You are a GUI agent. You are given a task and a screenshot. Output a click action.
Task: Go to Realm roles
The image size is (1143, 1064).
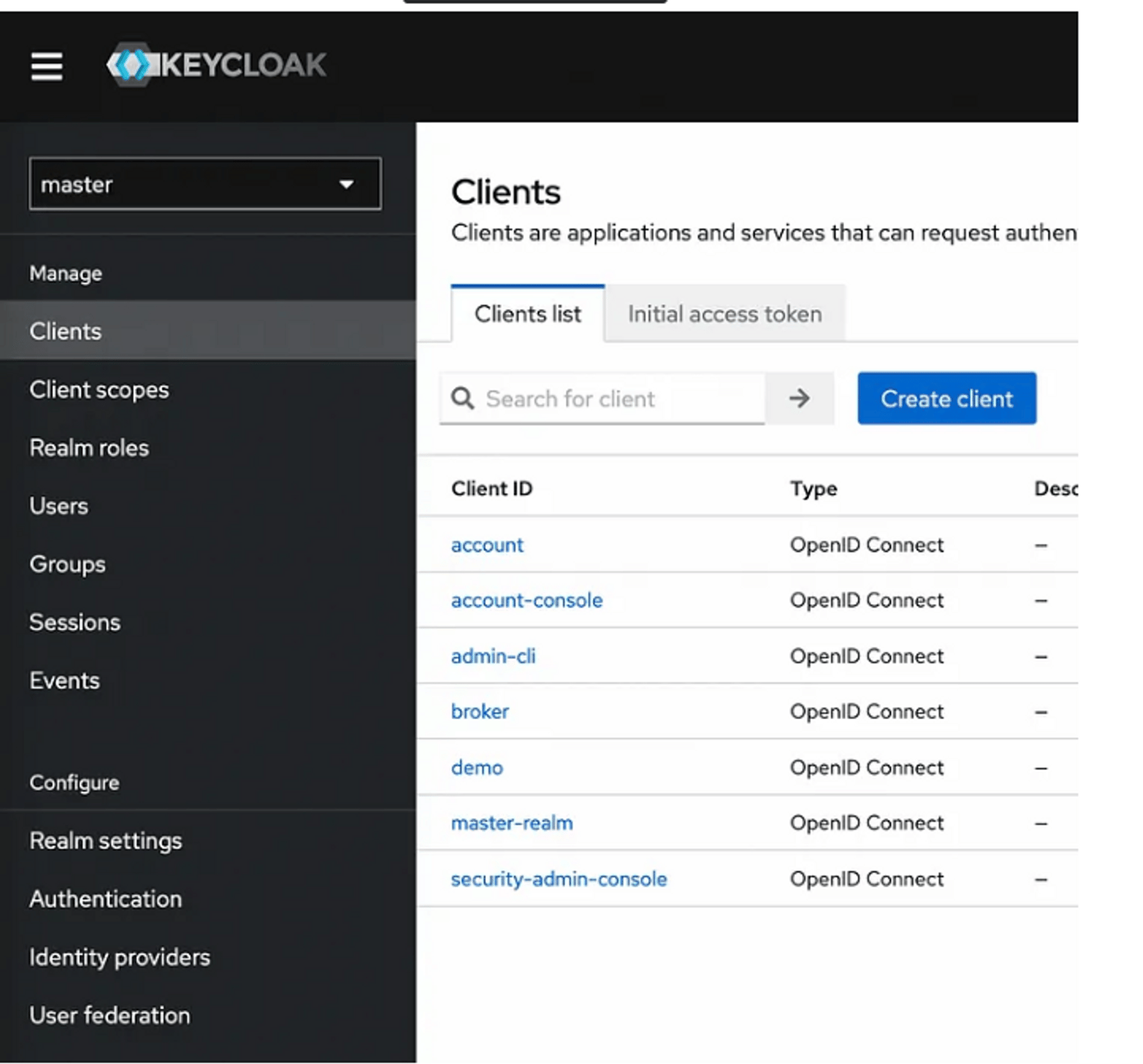(208, 448)
